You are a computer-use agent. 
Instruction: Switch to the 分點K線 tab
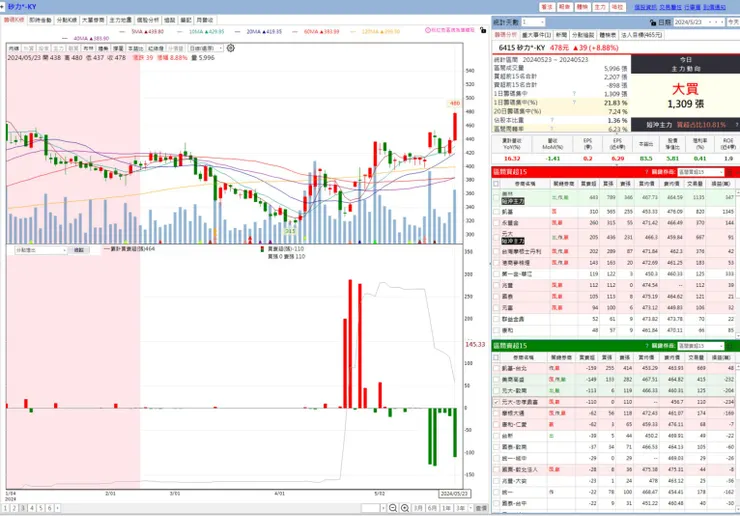pyautogui.click(x=67, y=20)
